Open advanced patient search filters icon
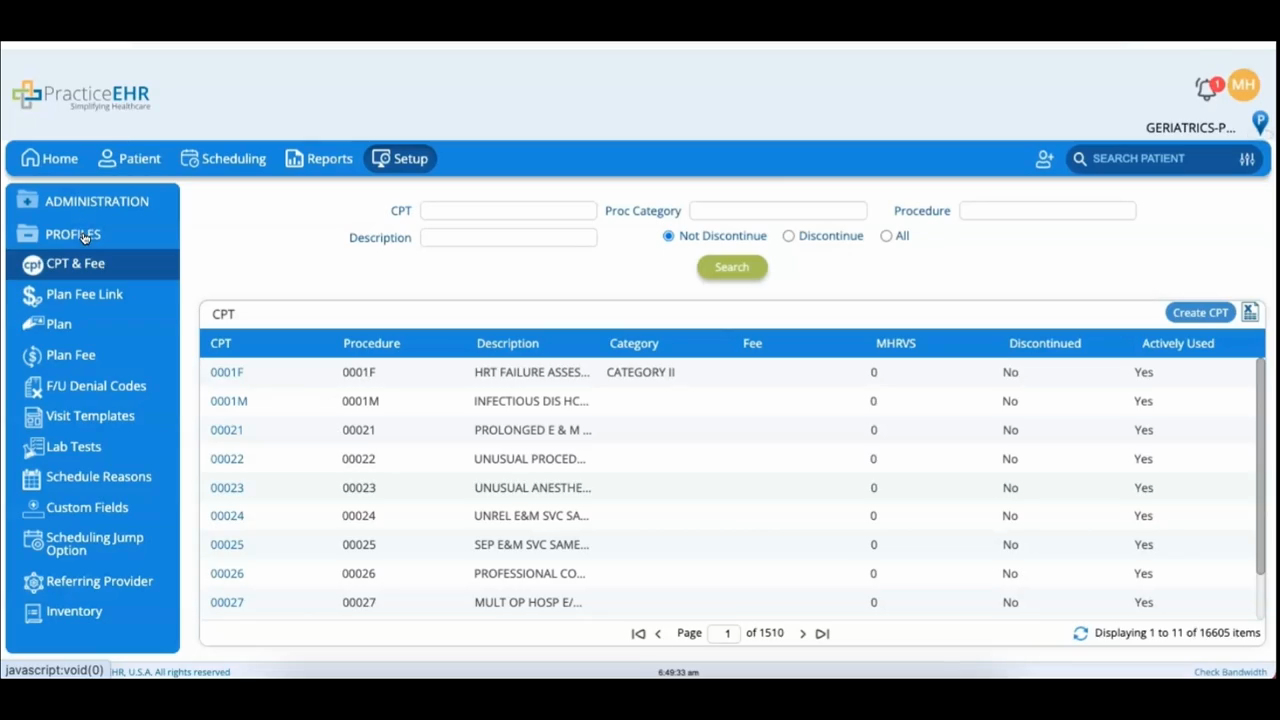1280x720 pixels. point(1247,159)
